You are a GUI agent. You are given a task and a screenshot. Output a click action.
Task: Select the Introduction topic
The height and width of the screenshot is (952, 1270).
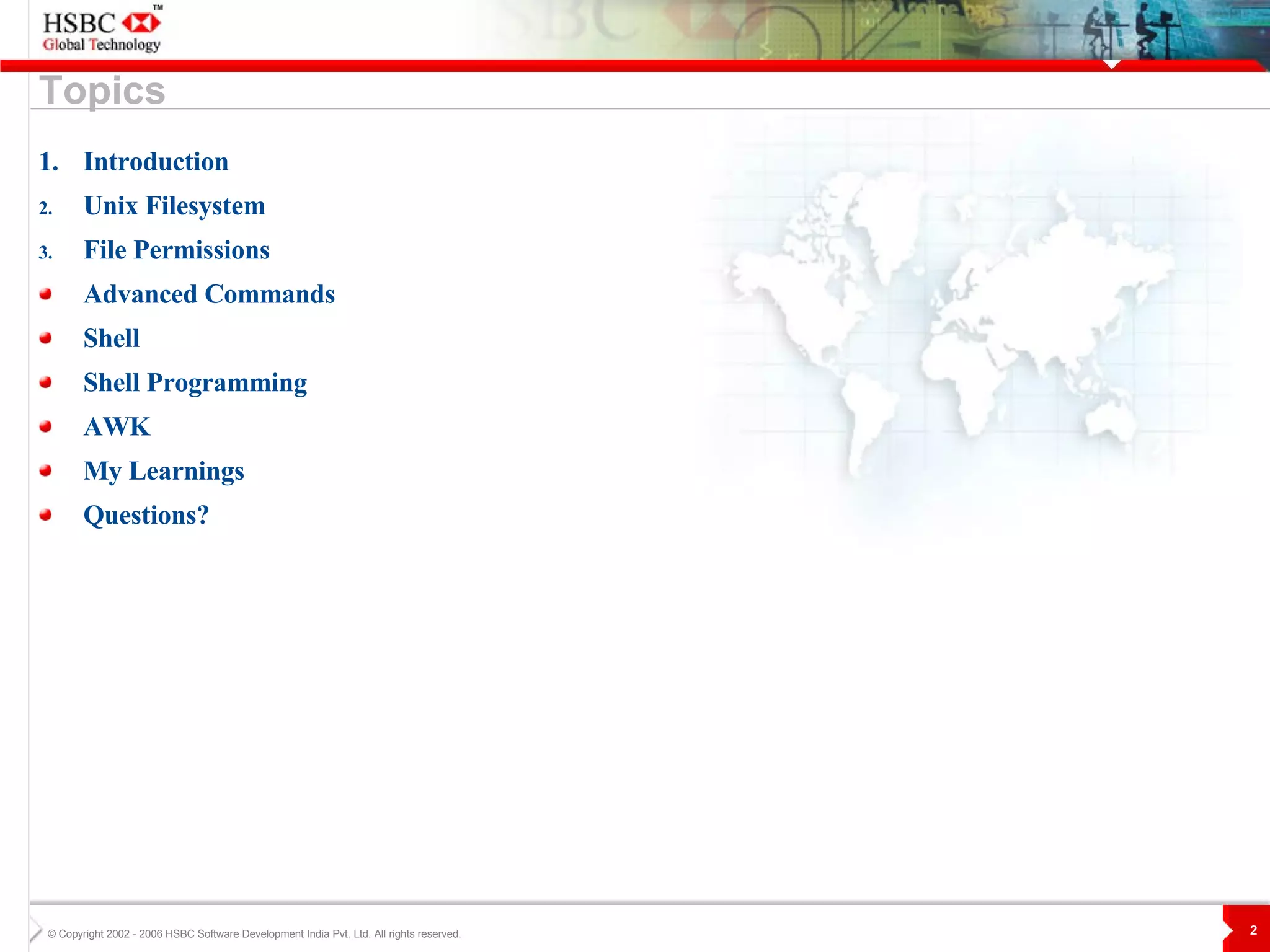tap(156, 162)
